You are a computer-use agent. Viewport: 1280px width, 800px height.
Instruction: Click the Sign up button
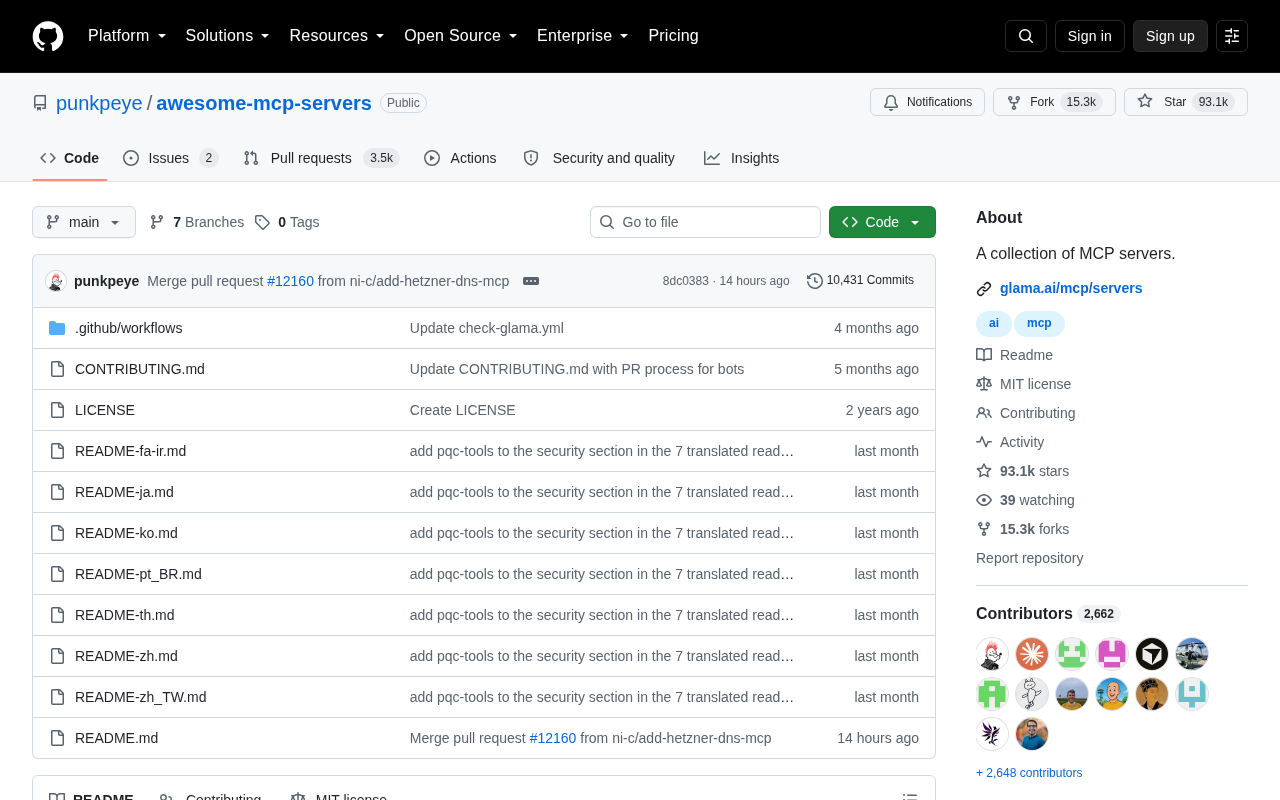pyautogui.click(x=1170, y=36)
